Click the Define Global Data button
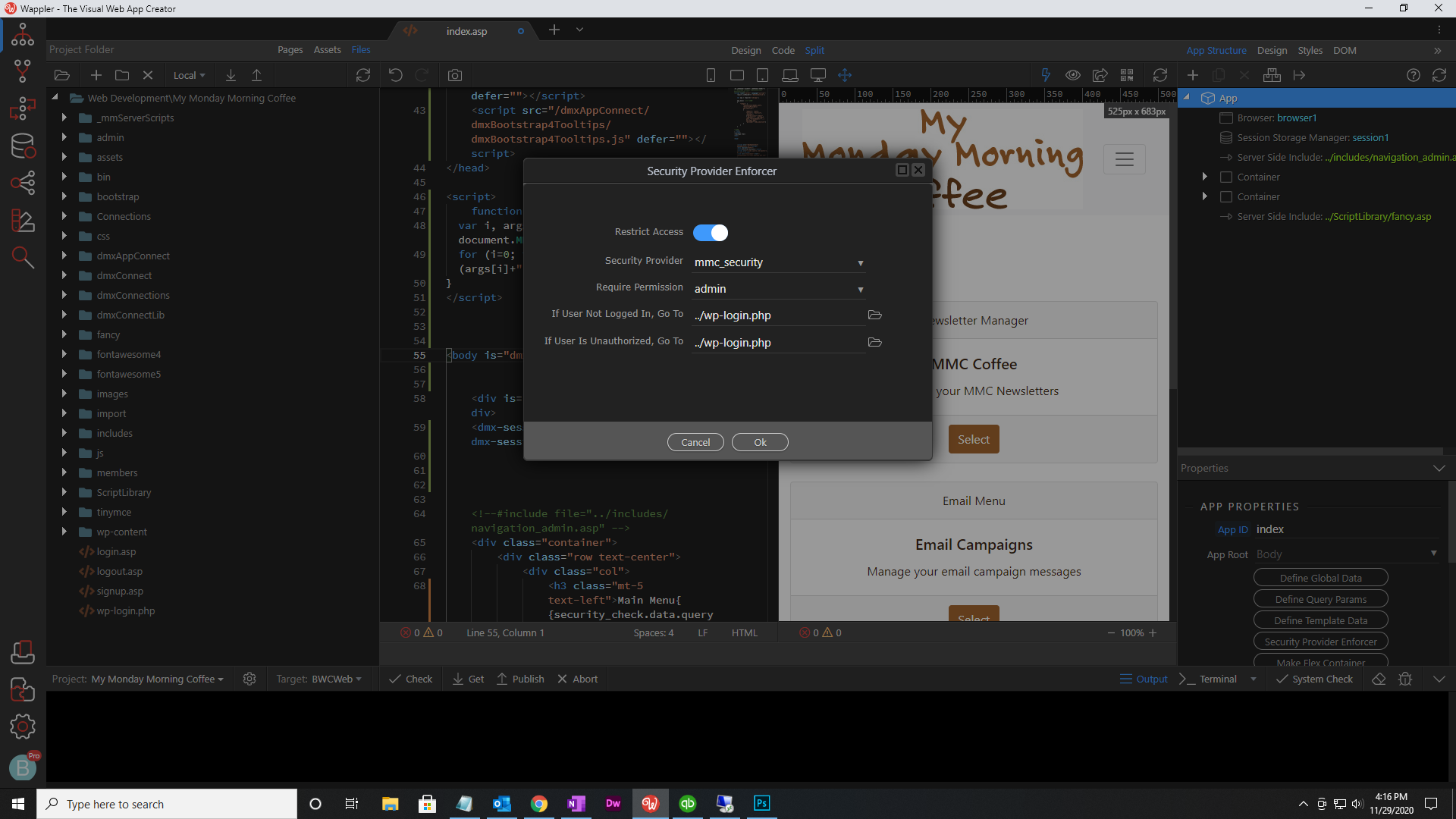 point(1320,578)
